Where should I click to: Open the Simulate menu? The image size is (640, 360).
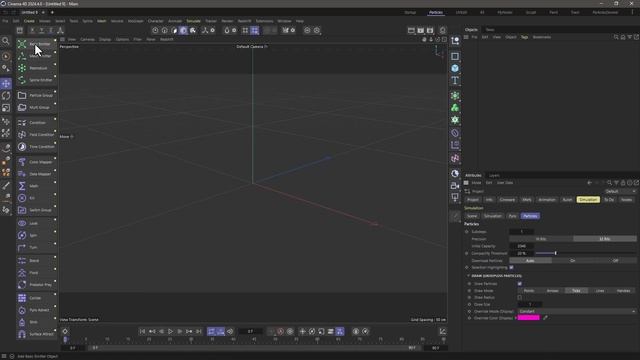coord(193,21)
